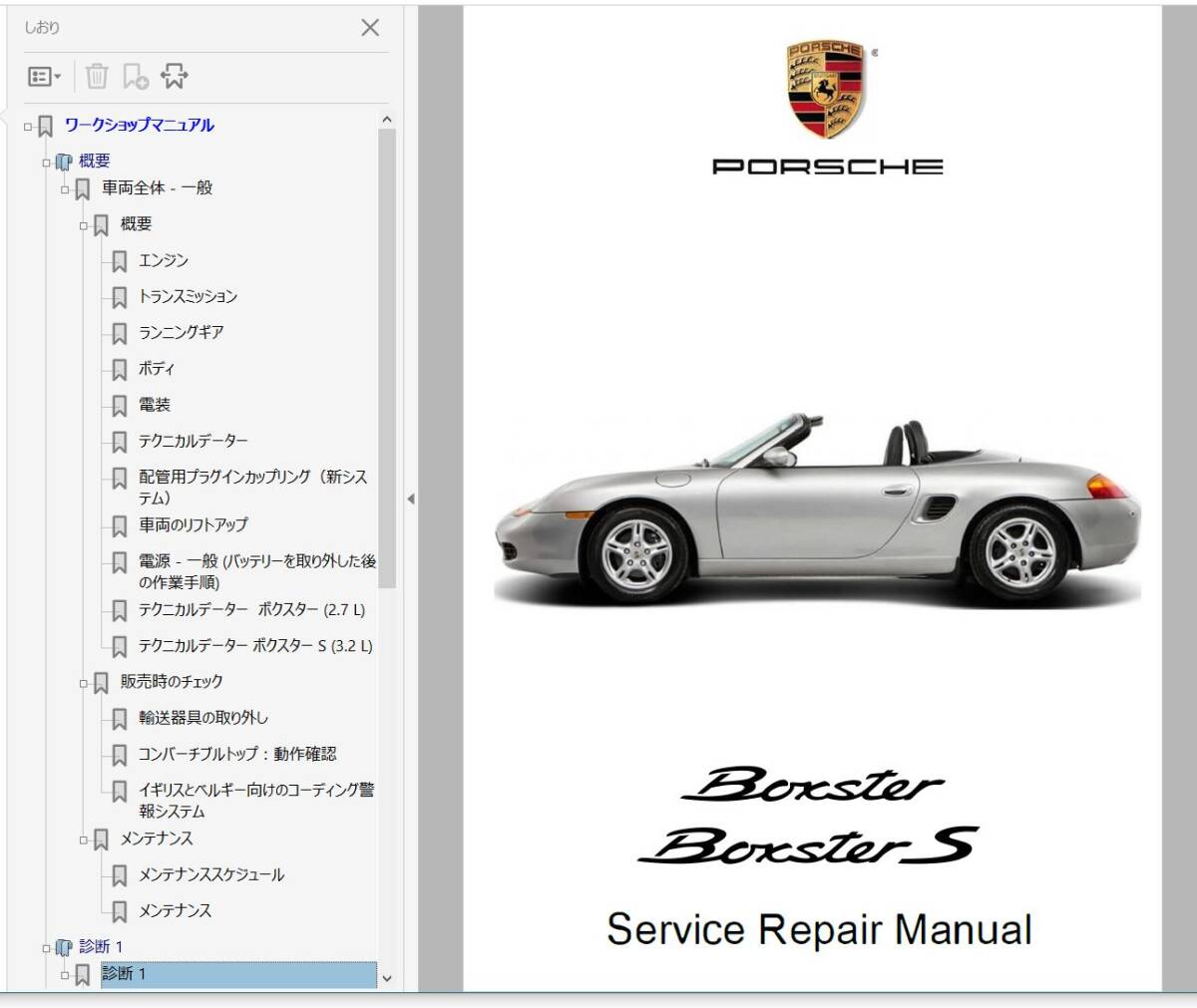Collapse the メンテナンス parent node
This screenshot has height=1008, width=1197.
click(84, 840)
